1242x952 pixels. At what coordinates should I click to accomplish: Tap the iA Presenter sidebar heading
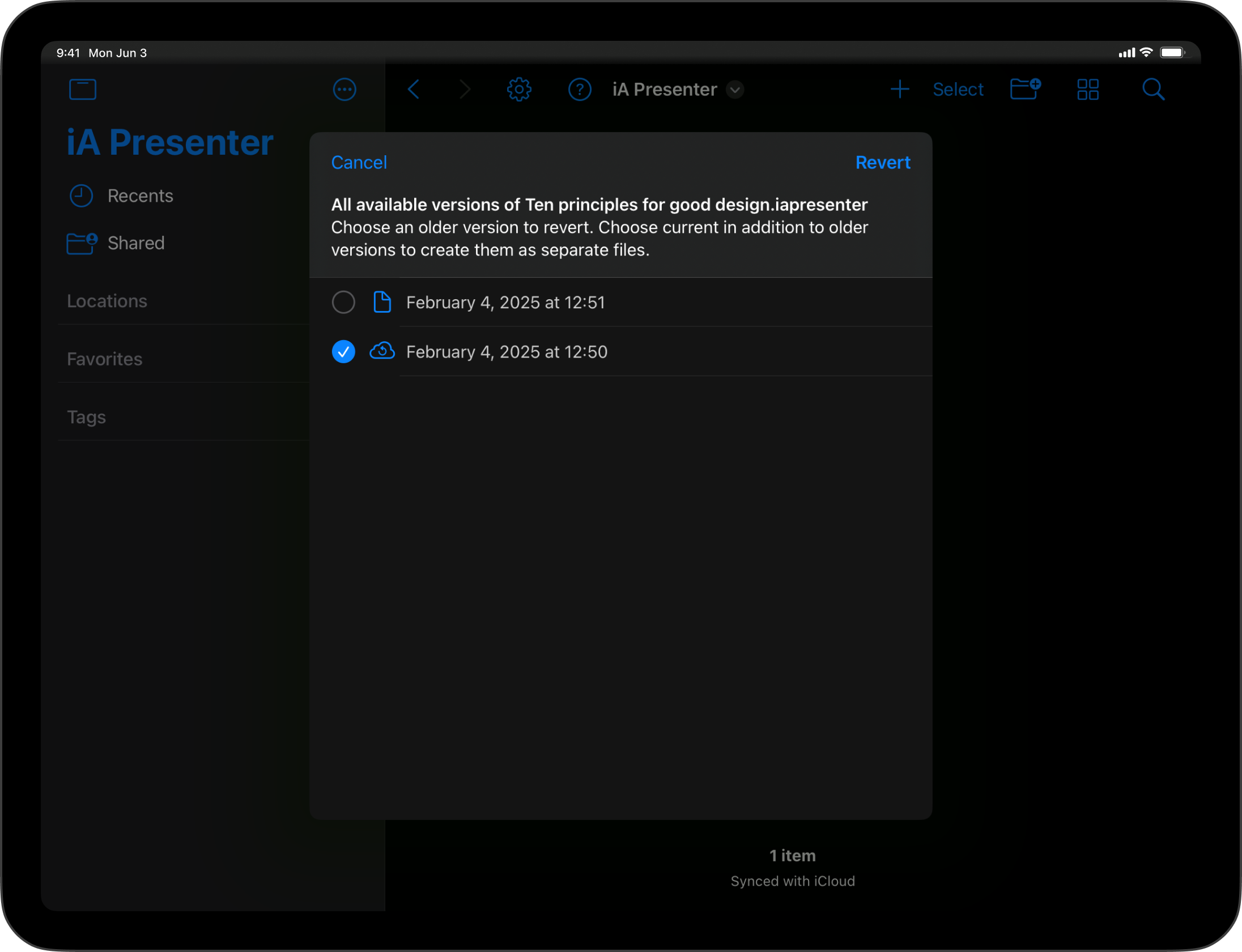tap(170, 142)
